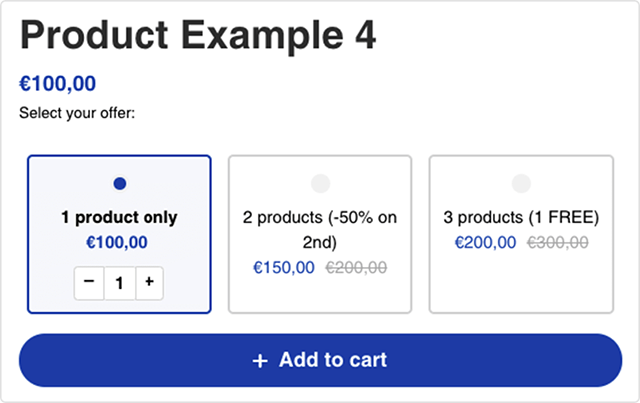Click the €100,00 price in first offer card
640x403 pixels.
tap(117, 243)
